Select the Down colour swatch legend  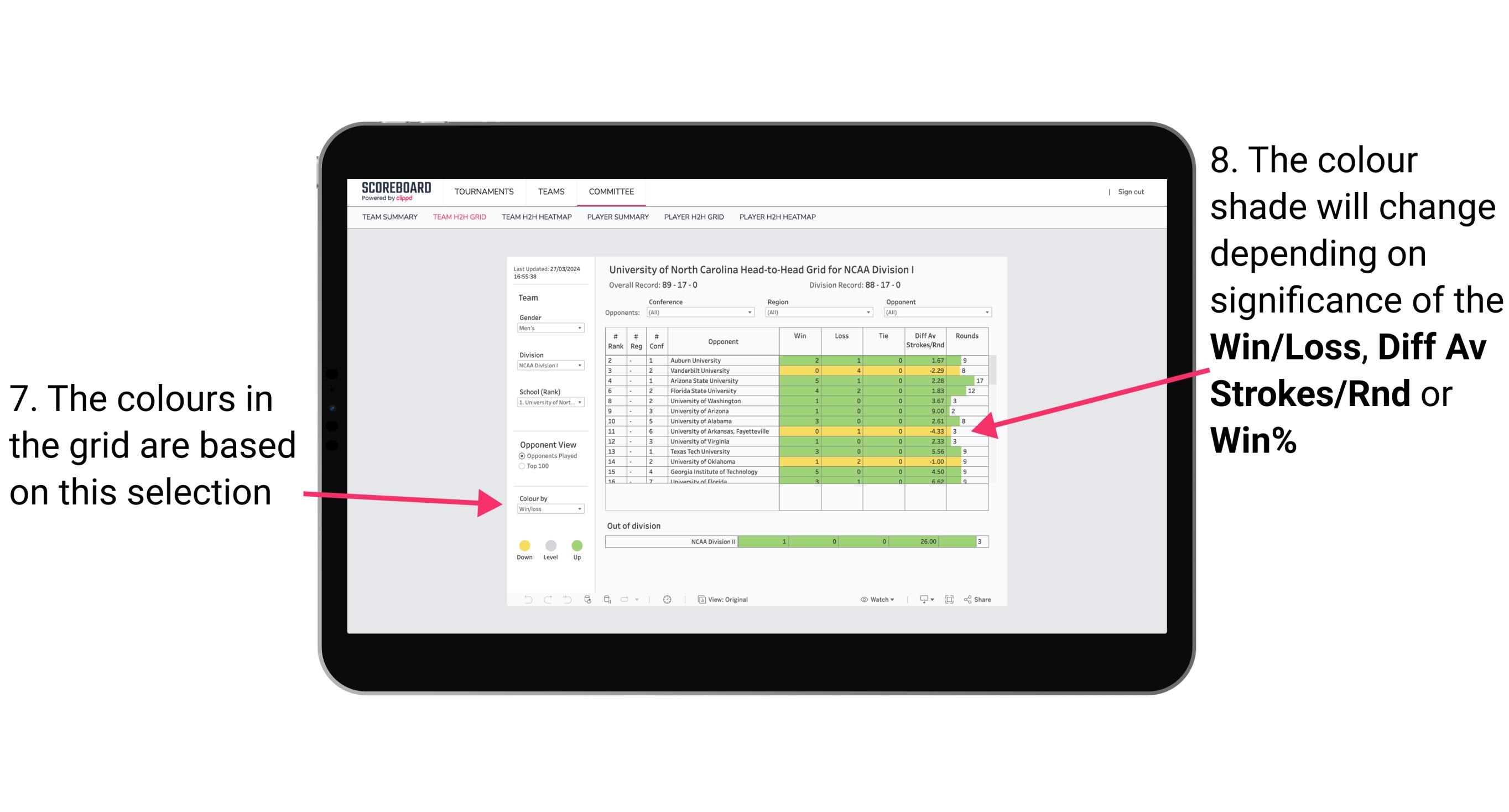pyautogui.click(x=524, y=545)
